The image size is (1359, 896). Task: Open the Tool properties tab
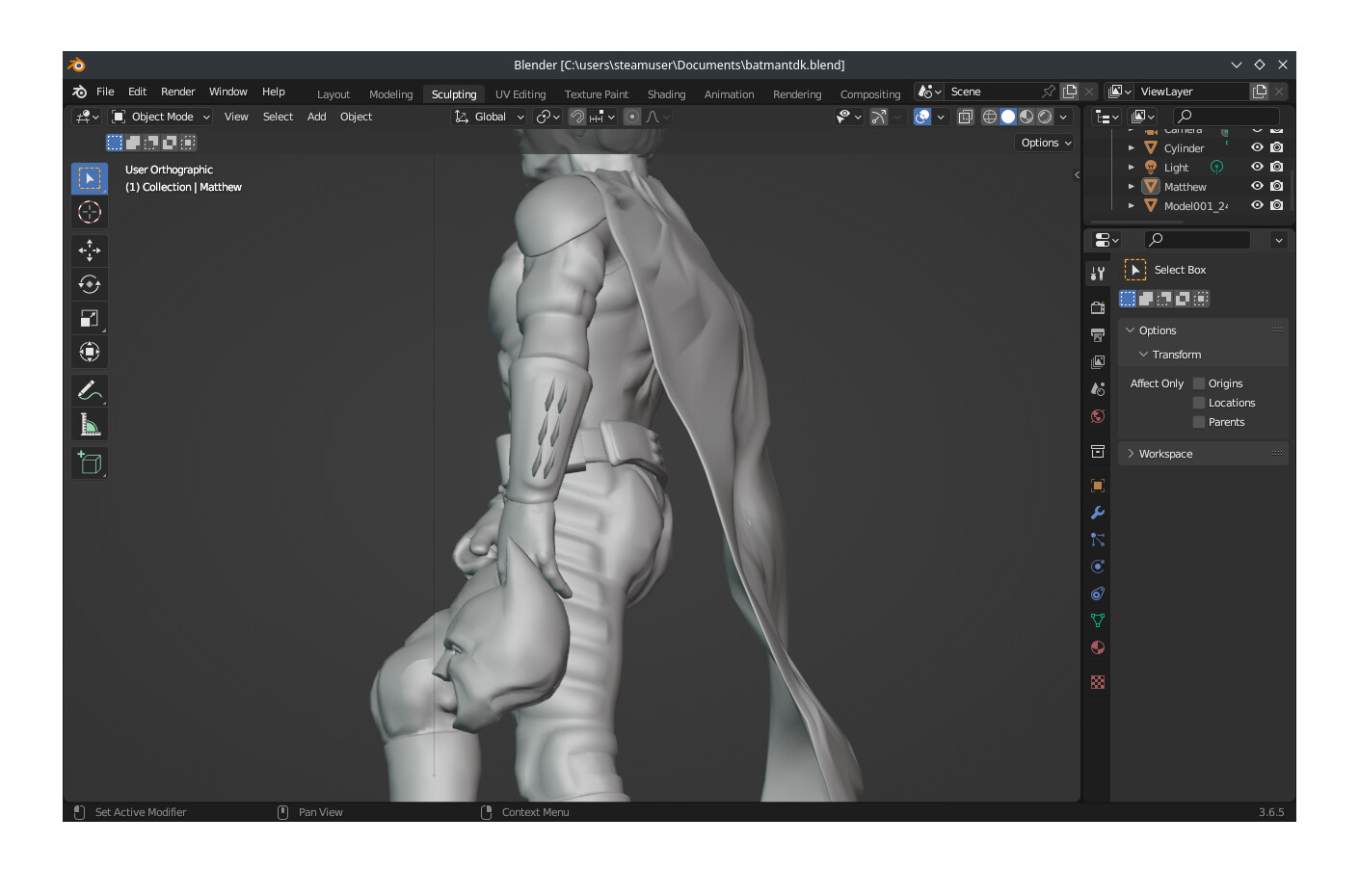click(1098, 274)
